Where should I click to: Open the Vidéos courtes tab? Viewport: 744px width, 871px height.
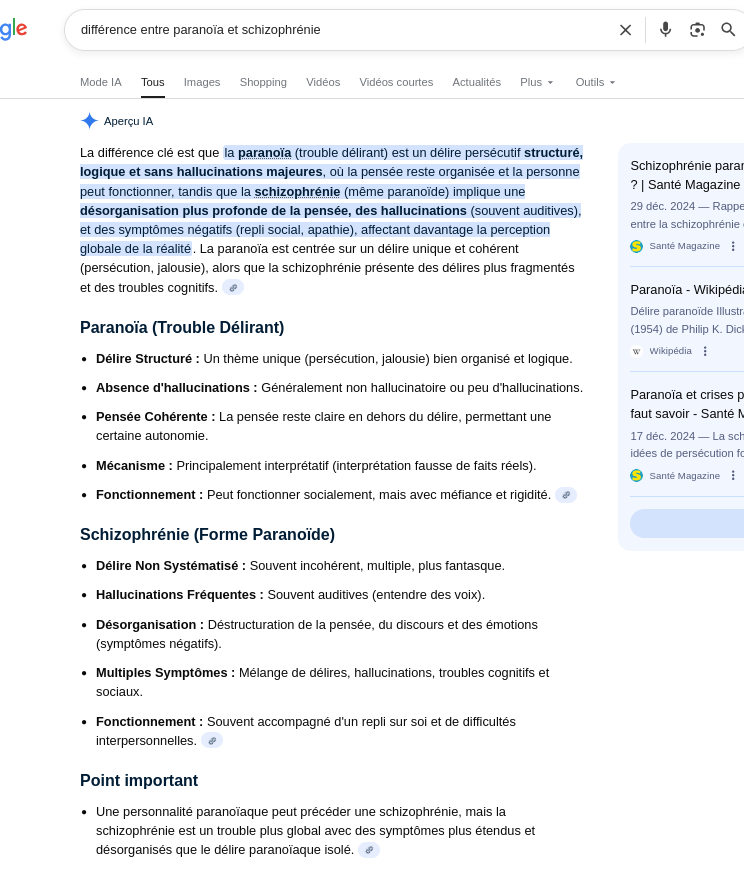pyautogui.click(x=396, y=82)
